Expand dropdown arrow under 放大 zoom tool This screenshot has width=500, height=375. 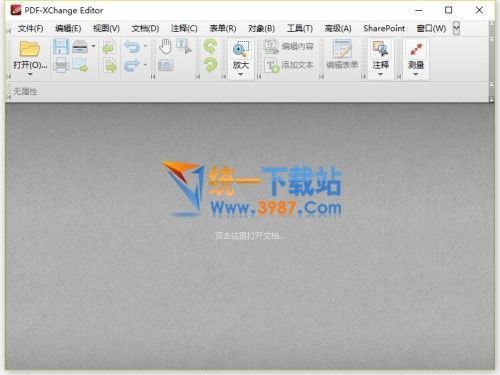pos(241,74)
